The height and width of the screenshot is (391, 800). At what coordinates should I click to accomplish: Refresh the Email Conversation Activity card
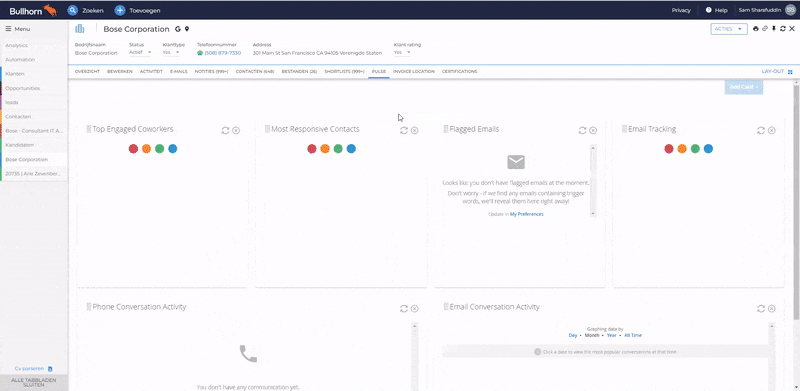[761, 309]
